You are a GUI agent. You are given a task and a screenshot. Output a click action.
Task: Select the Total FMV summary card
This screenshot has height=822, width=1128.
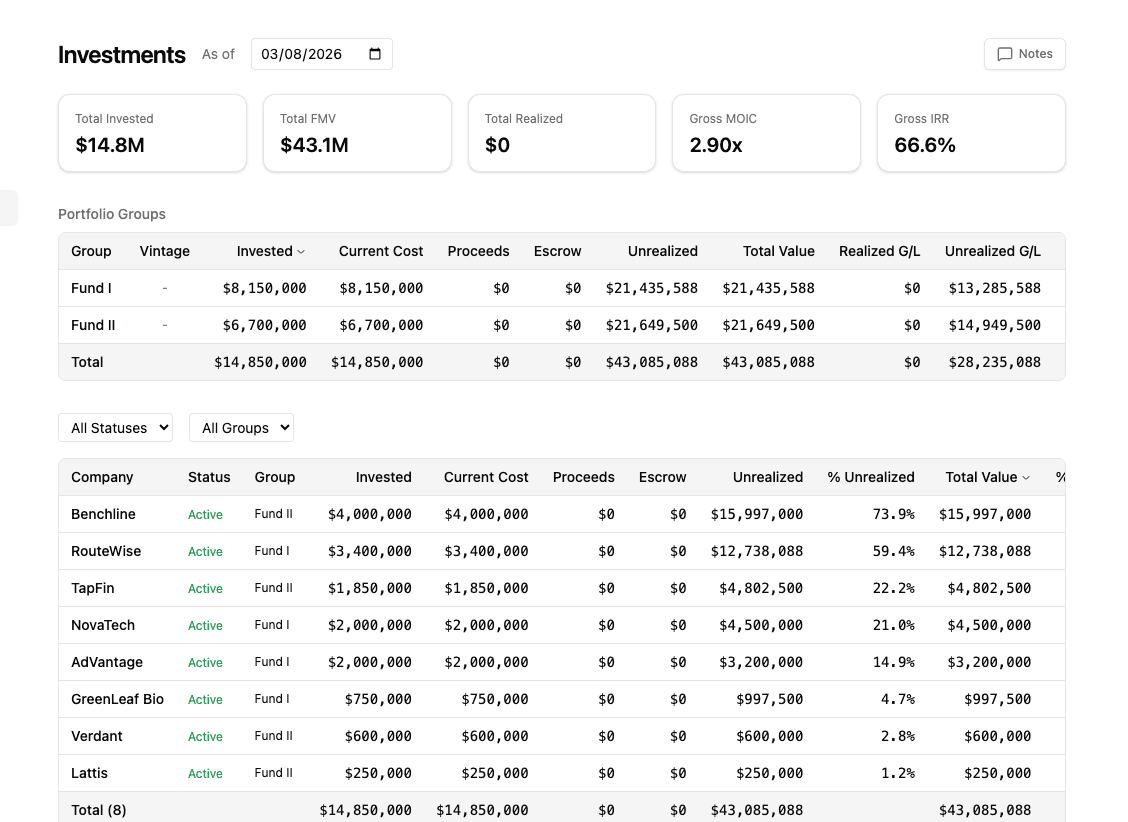(x=358, y=133)
